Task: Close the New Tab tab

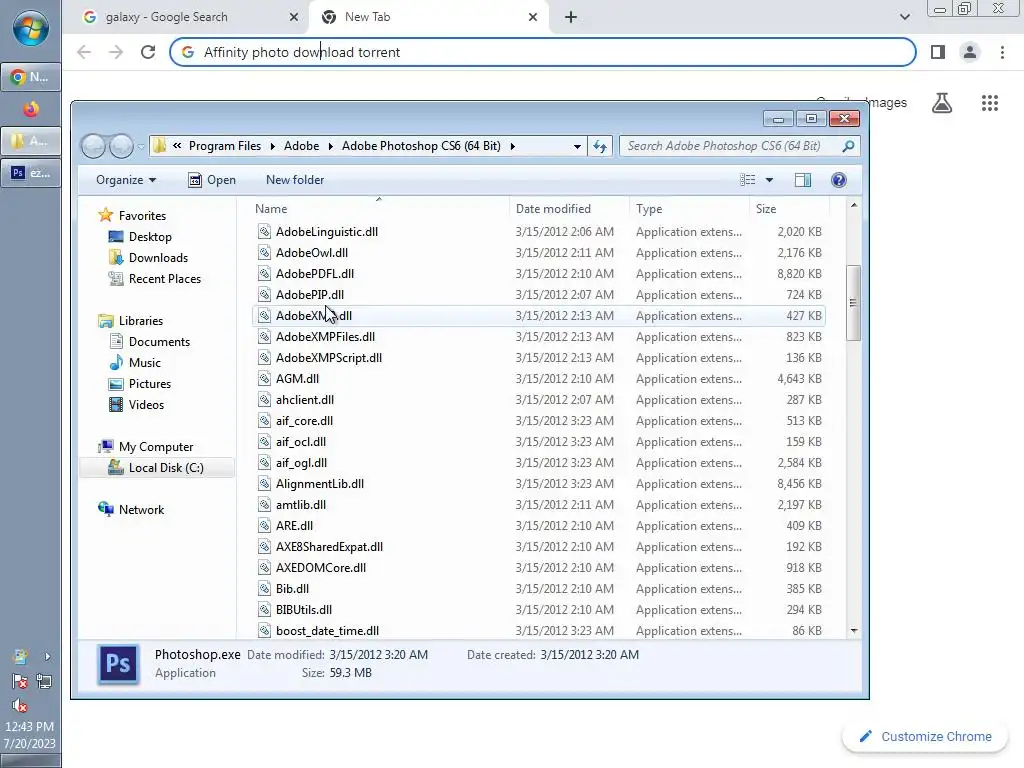Action: pyautogui.click(x=533, y=17)
